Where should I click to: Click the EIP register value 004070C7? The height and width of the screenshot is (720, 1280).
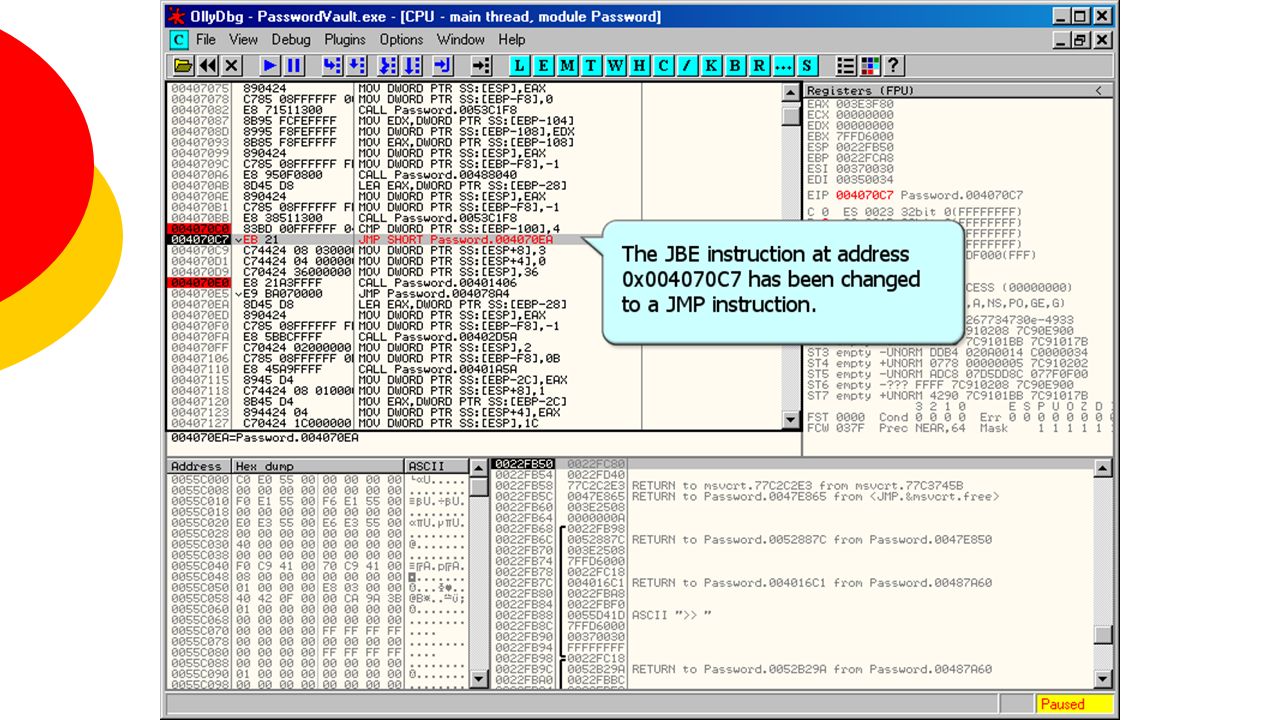[x=864, y=195]
